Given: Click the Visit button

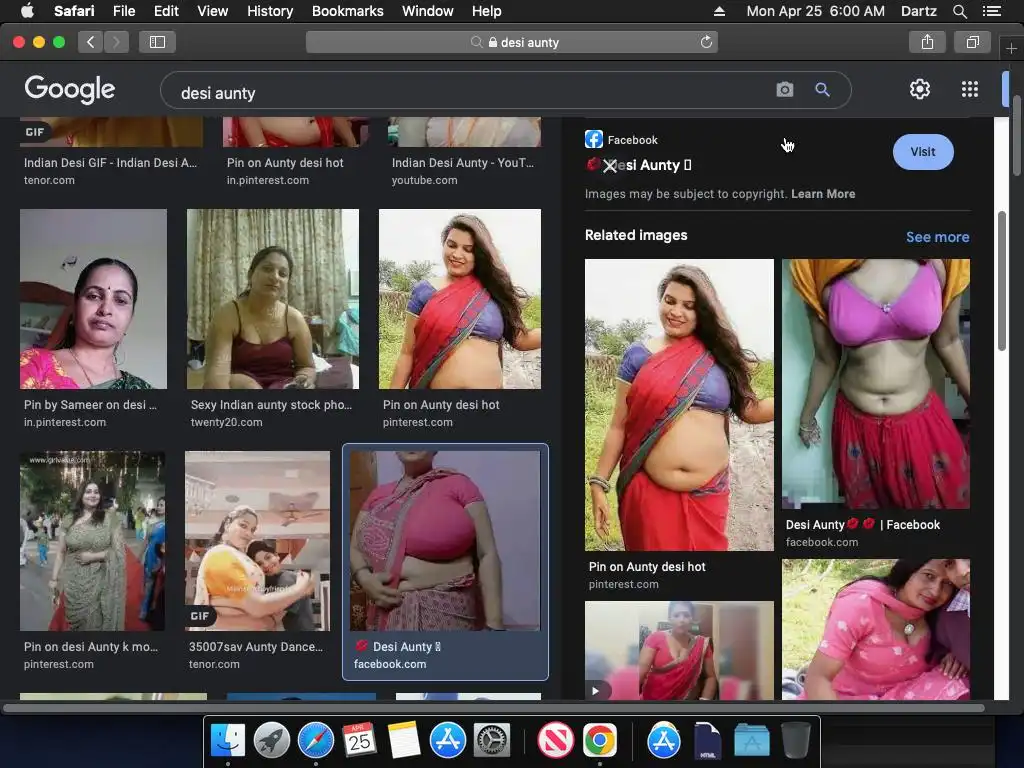Looking at the screenshot, I should pyautogui.click(x=923, y=152).
